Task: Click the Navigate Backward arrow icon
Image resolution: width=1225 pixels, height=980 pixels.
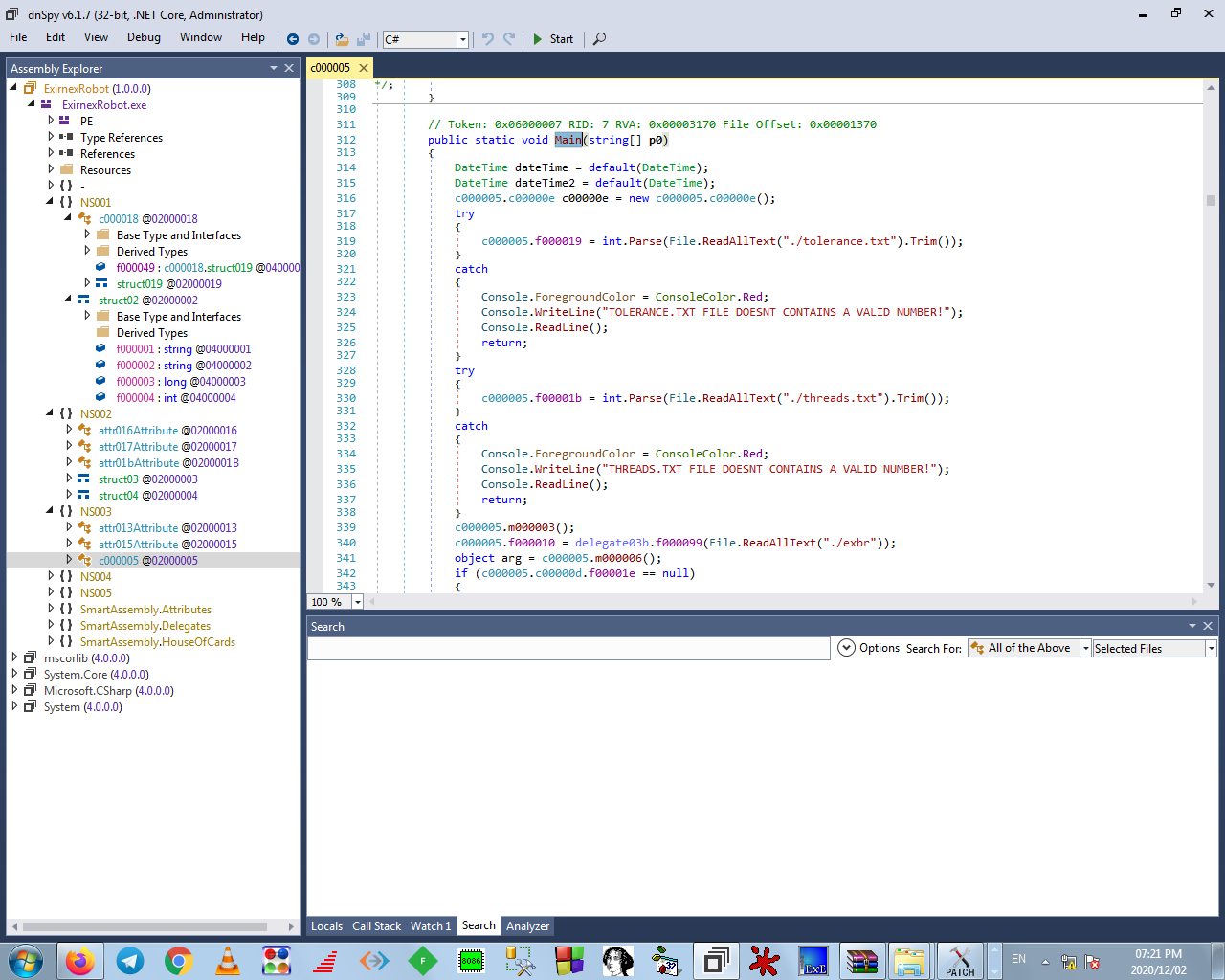Action: (x=293, y=39)
